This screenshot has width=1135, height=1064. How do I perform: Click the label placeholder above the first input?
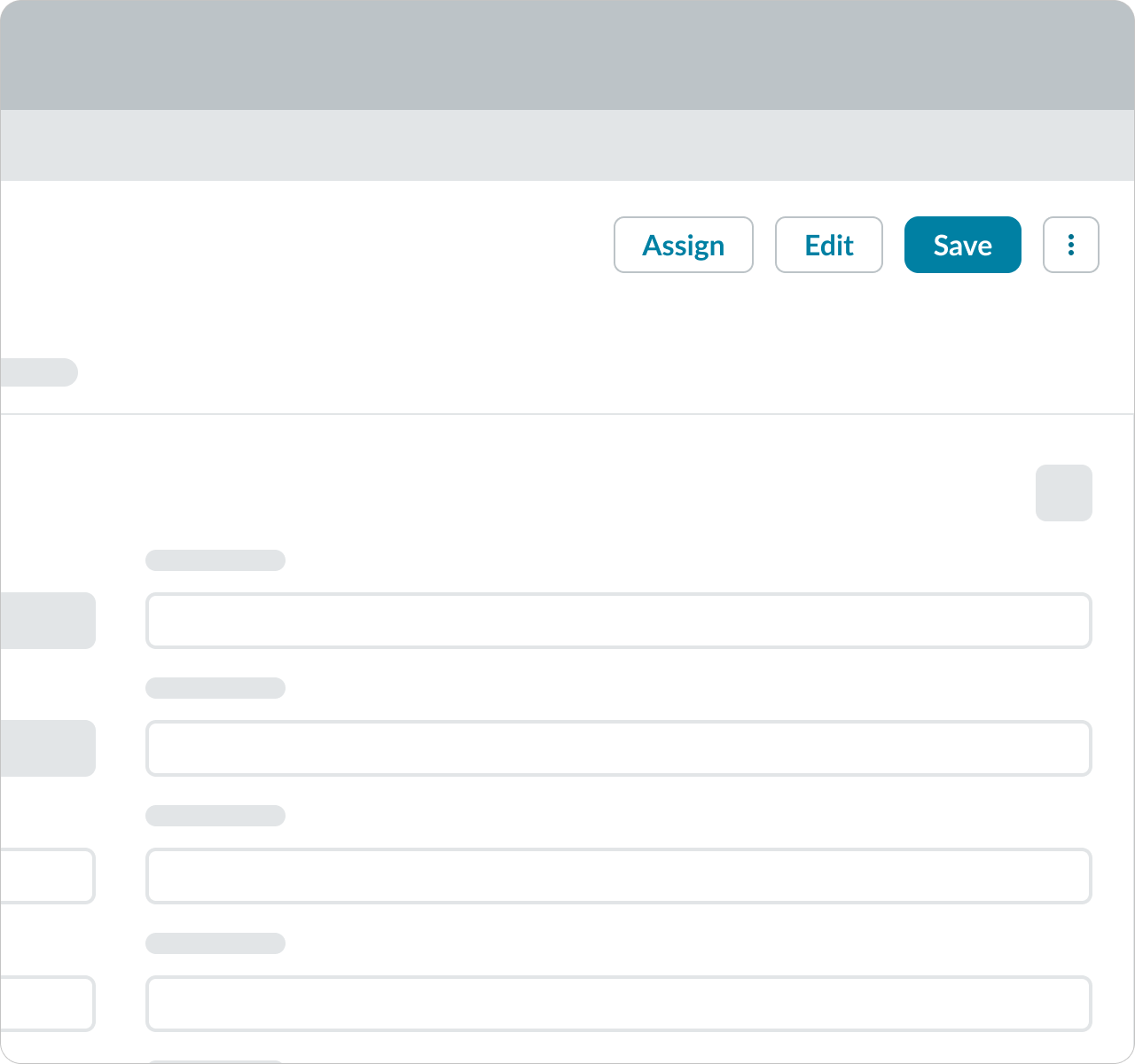[215, 560]
